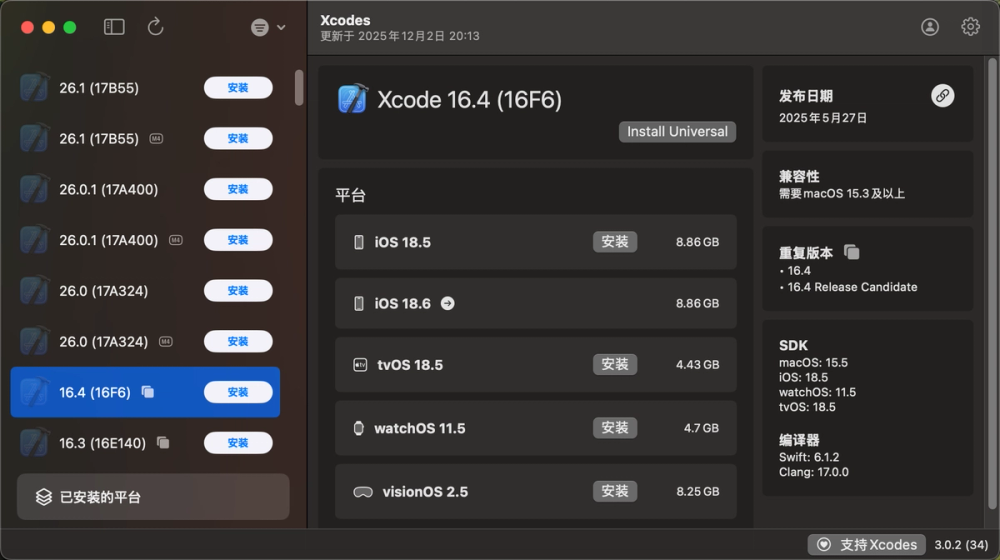
Task: Click the Install Universal button
Action: point(677,131)
